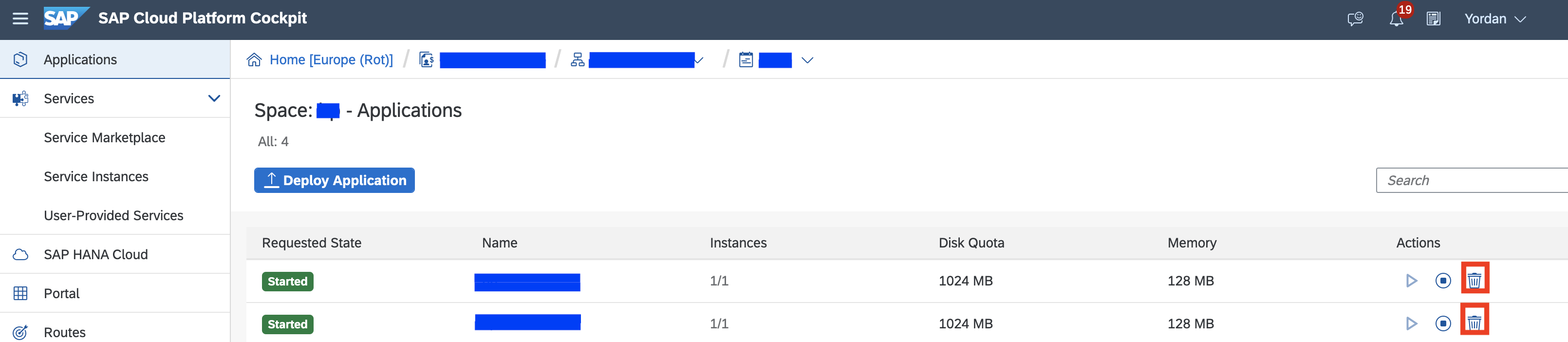Select Services in the sidebar
1568x342 pixels.
pyautogui.click(x=115, y=98)
